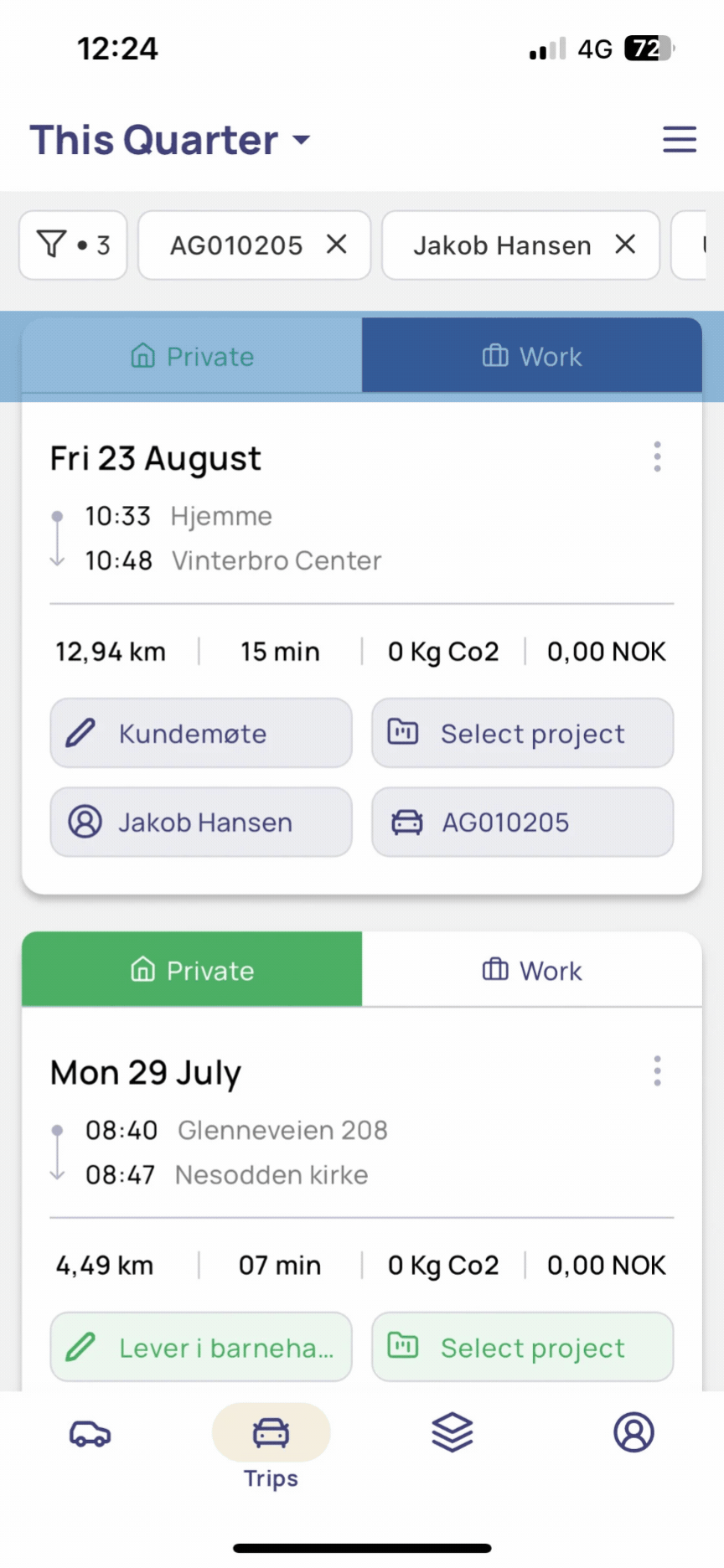The width and height of the screenshot is (724, 1568).
Task: Switch the 29 July trip to Work
Action: pos(532,970)
